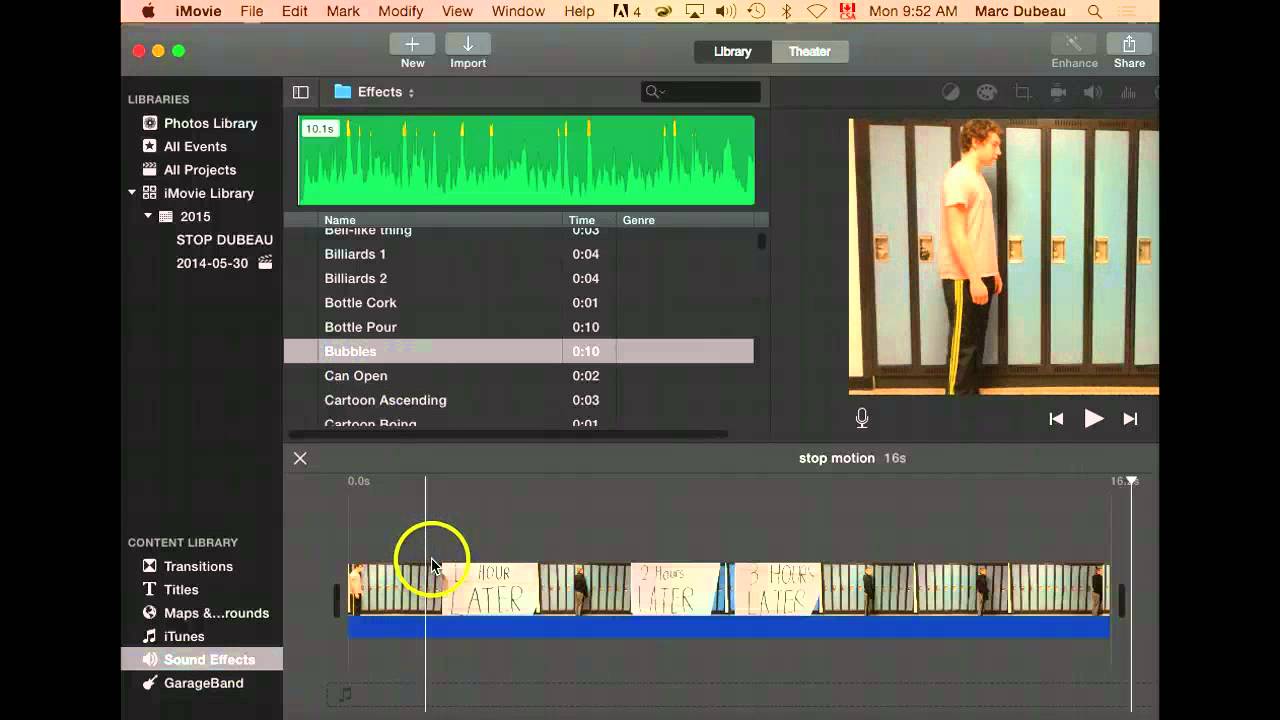The image size is (1280, 720).
Task: Click the voiceover microphone icon
Action: click(x=862, y=419)
